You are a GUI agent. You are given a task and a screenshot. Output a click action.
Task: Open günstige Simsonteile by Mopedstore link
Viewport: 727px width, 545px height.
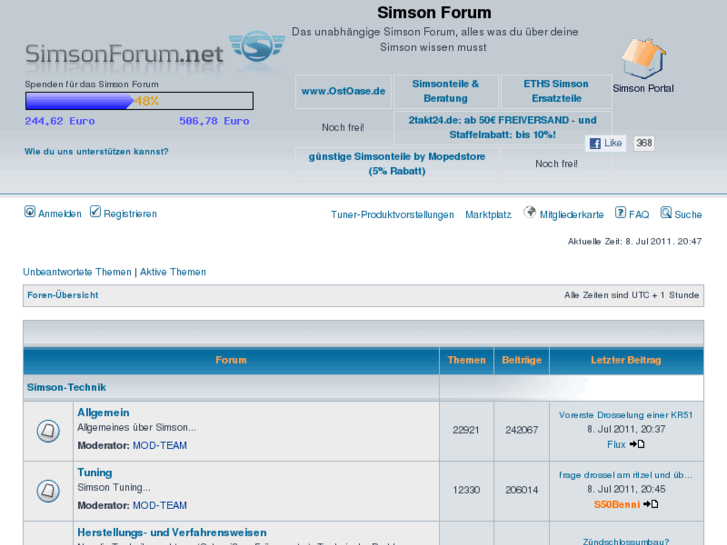coord(397,164)
